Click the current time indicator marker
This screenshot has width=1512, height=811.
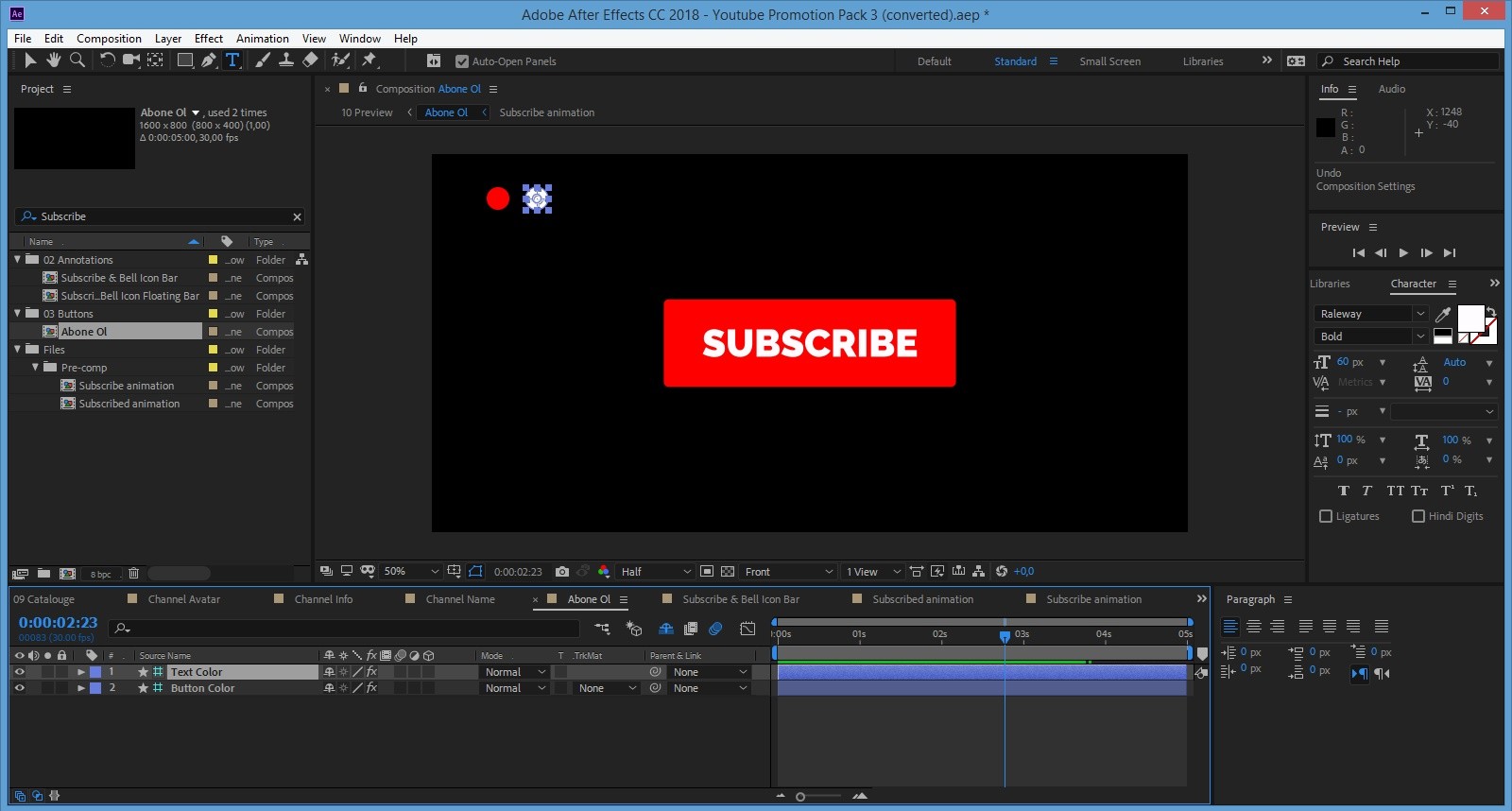pyautogui.click(x=1005, y=636)
